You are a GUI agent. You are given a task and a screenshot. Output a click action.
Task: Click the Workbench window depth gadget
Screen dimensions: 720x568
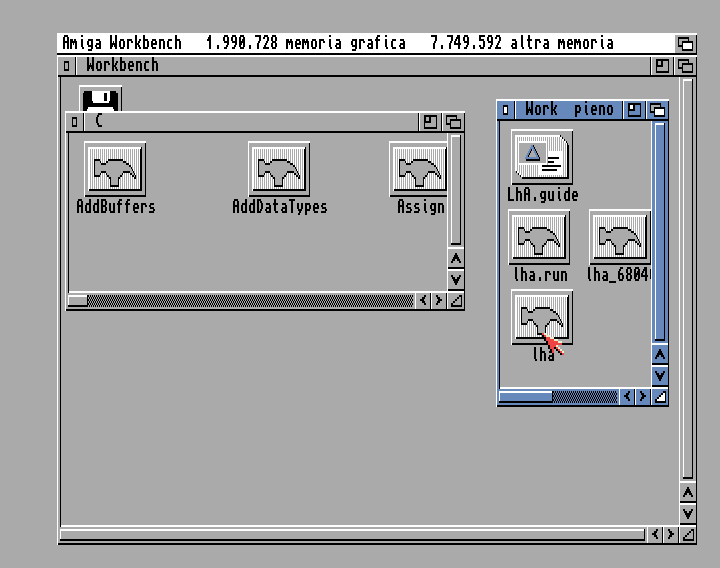click(685, 66)
